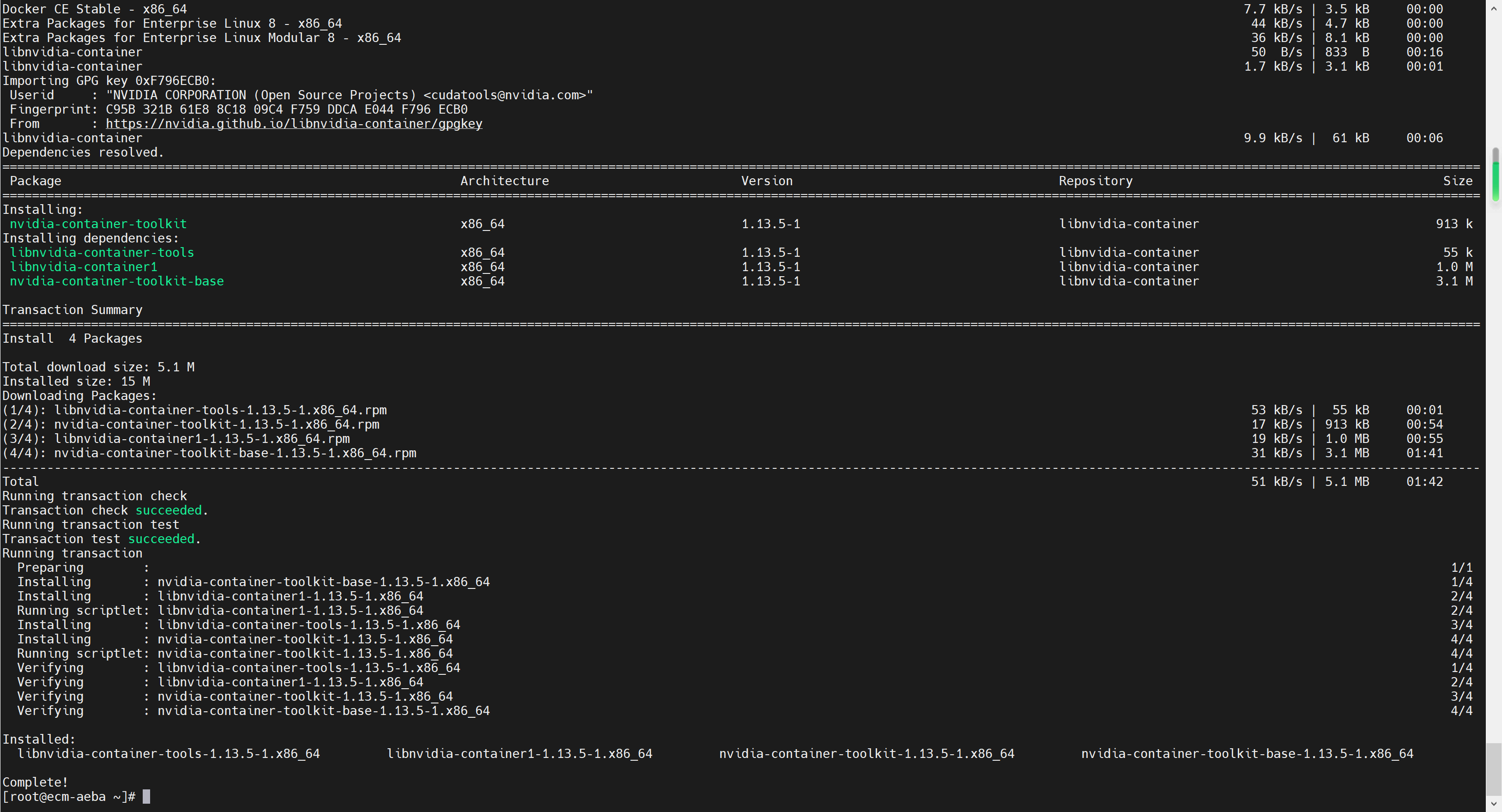1502x812 pixels.
Task: Click green 'succeeded' after Transaction check
Action: coord(169,510)
